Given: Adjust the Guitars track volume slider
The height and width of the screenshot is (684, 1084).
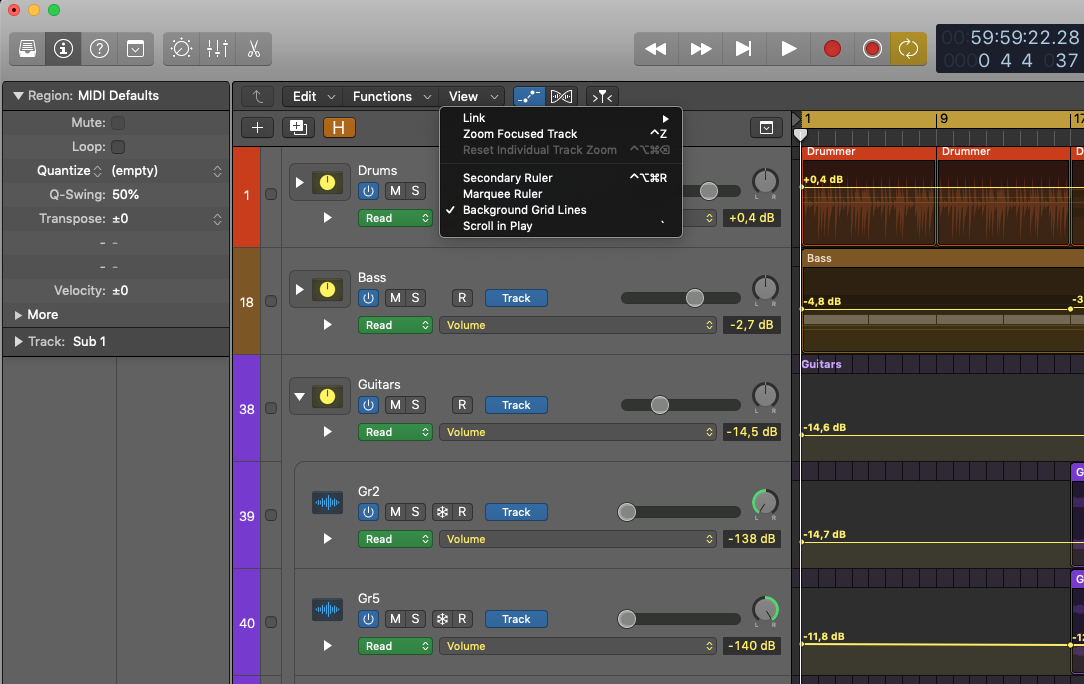Looking at the screenshot, I should (x=680, y=405).
